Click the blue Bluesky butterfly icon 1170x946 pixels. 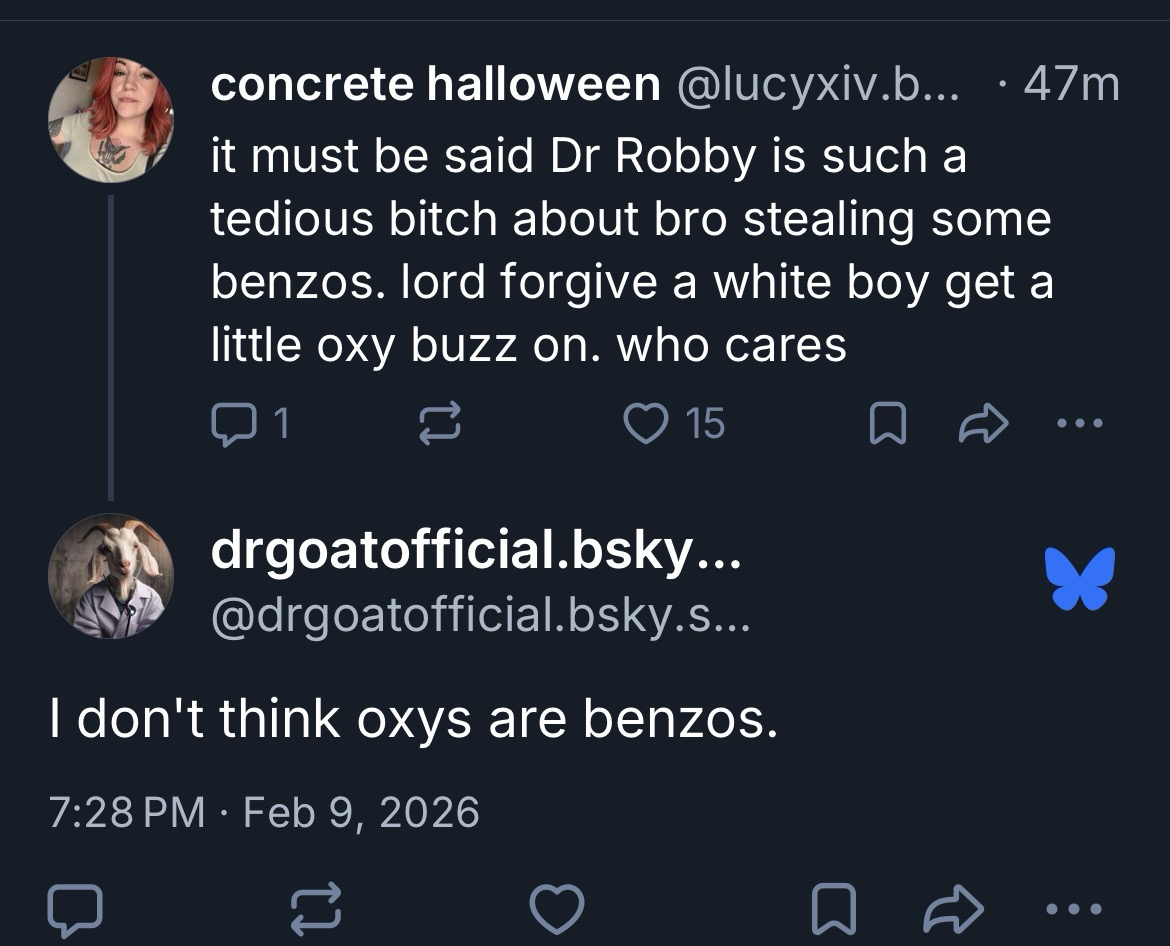[x=1080, y=578]
